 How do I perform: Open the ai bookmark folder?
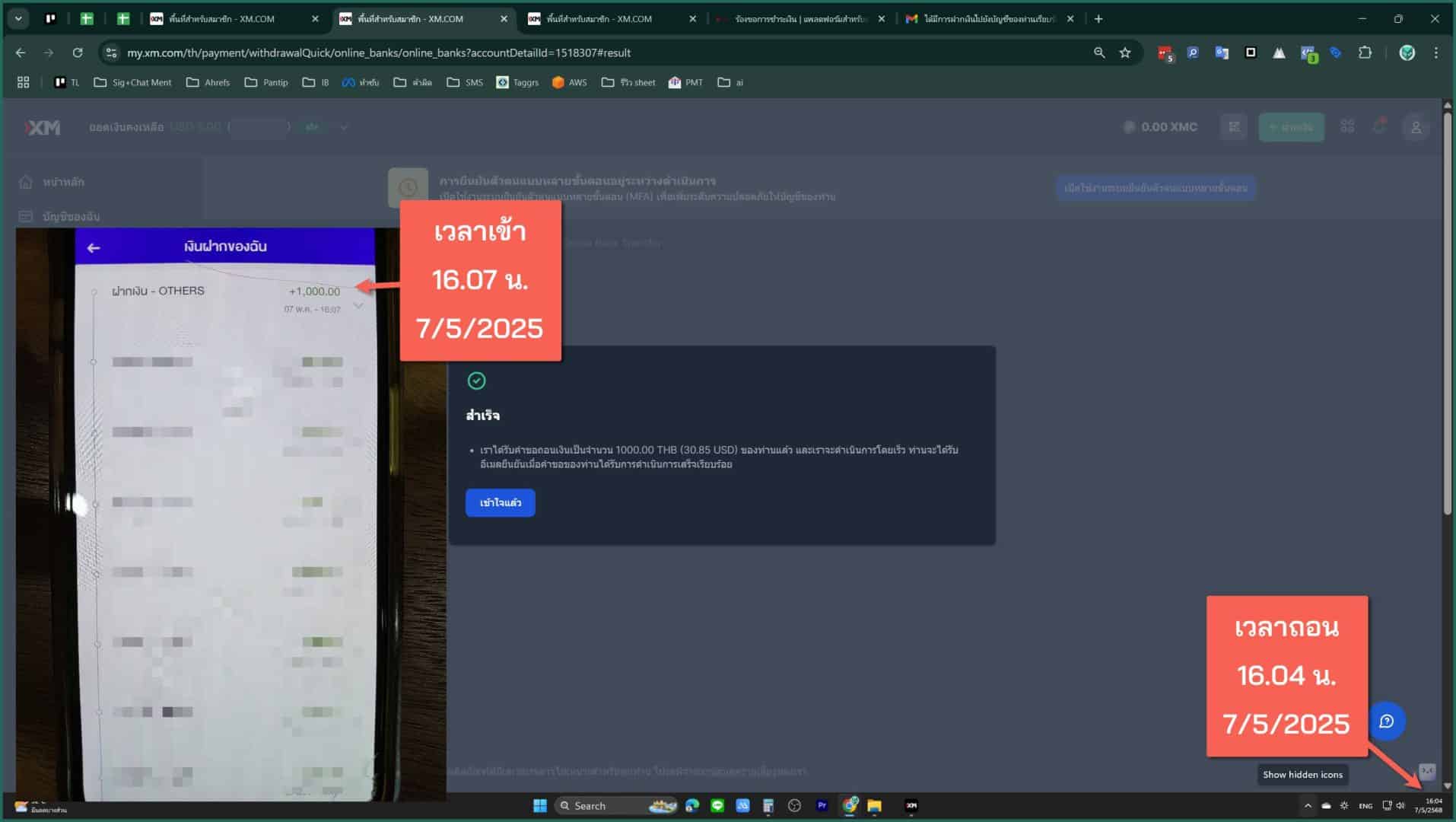(x=730, y=82)
